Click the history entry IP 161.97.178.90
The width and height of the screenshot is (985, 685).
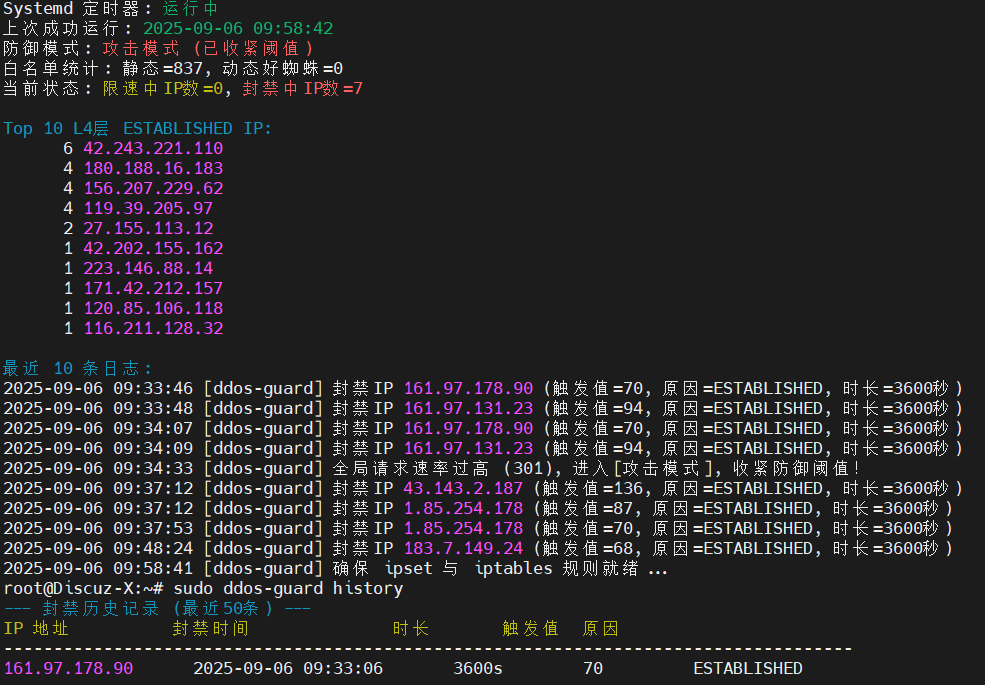pos(68,668)
